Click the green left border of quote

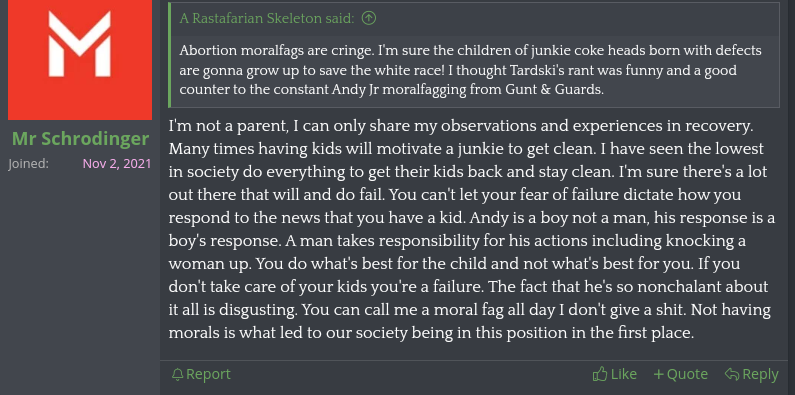pos(169,54)
